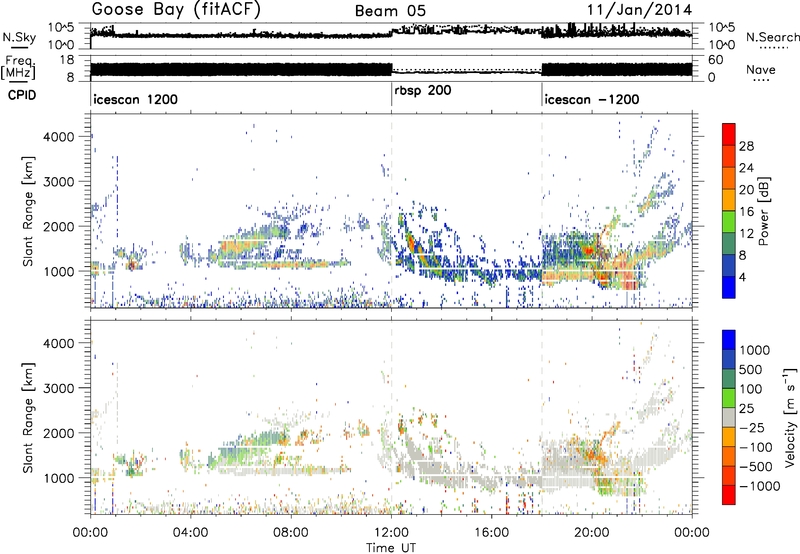800x554 pixels.
Task: Click the "08:00" time tick label
Action: [290, 532]
